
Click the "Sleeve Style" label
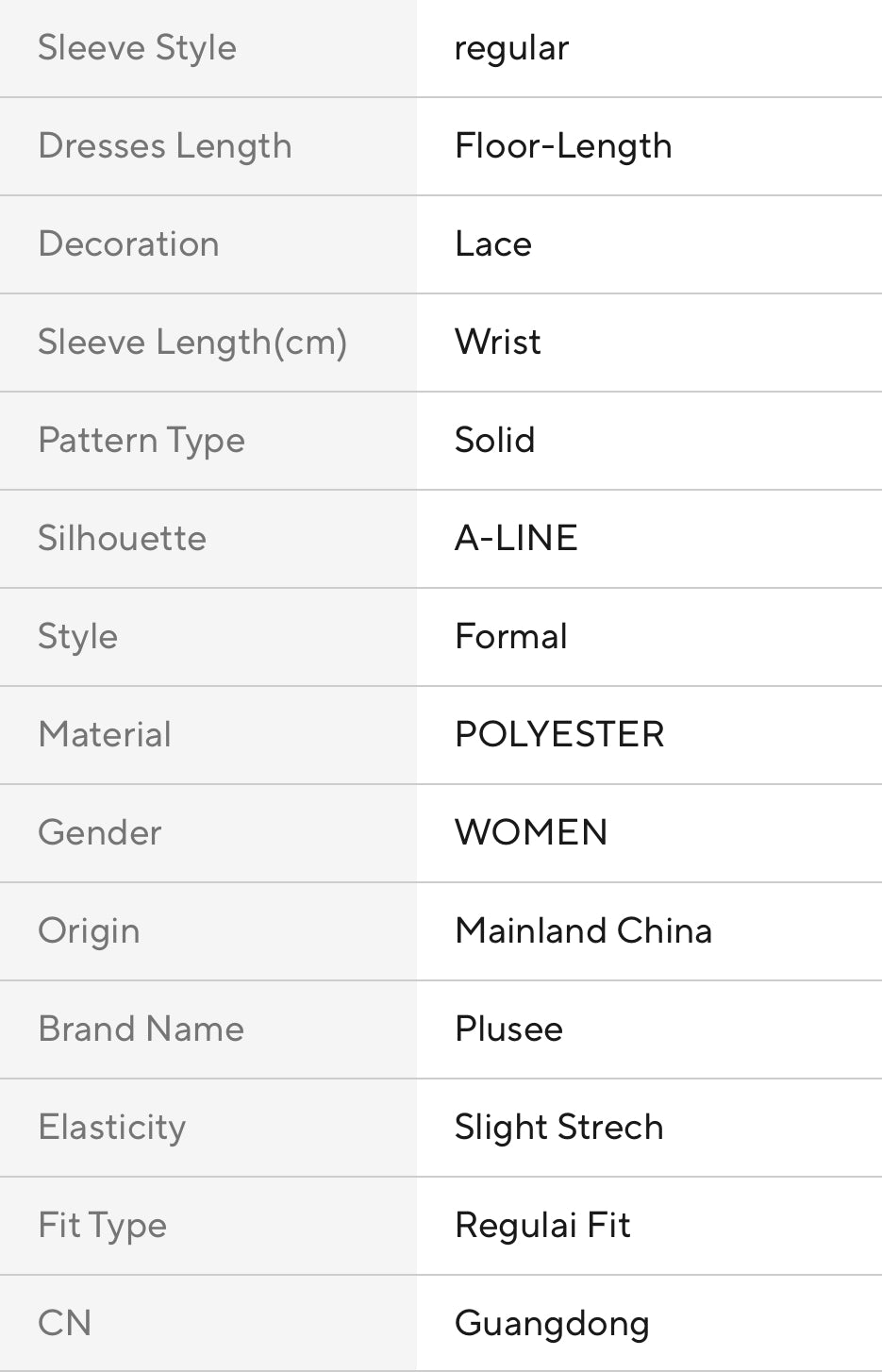click(x=137, y=48)
